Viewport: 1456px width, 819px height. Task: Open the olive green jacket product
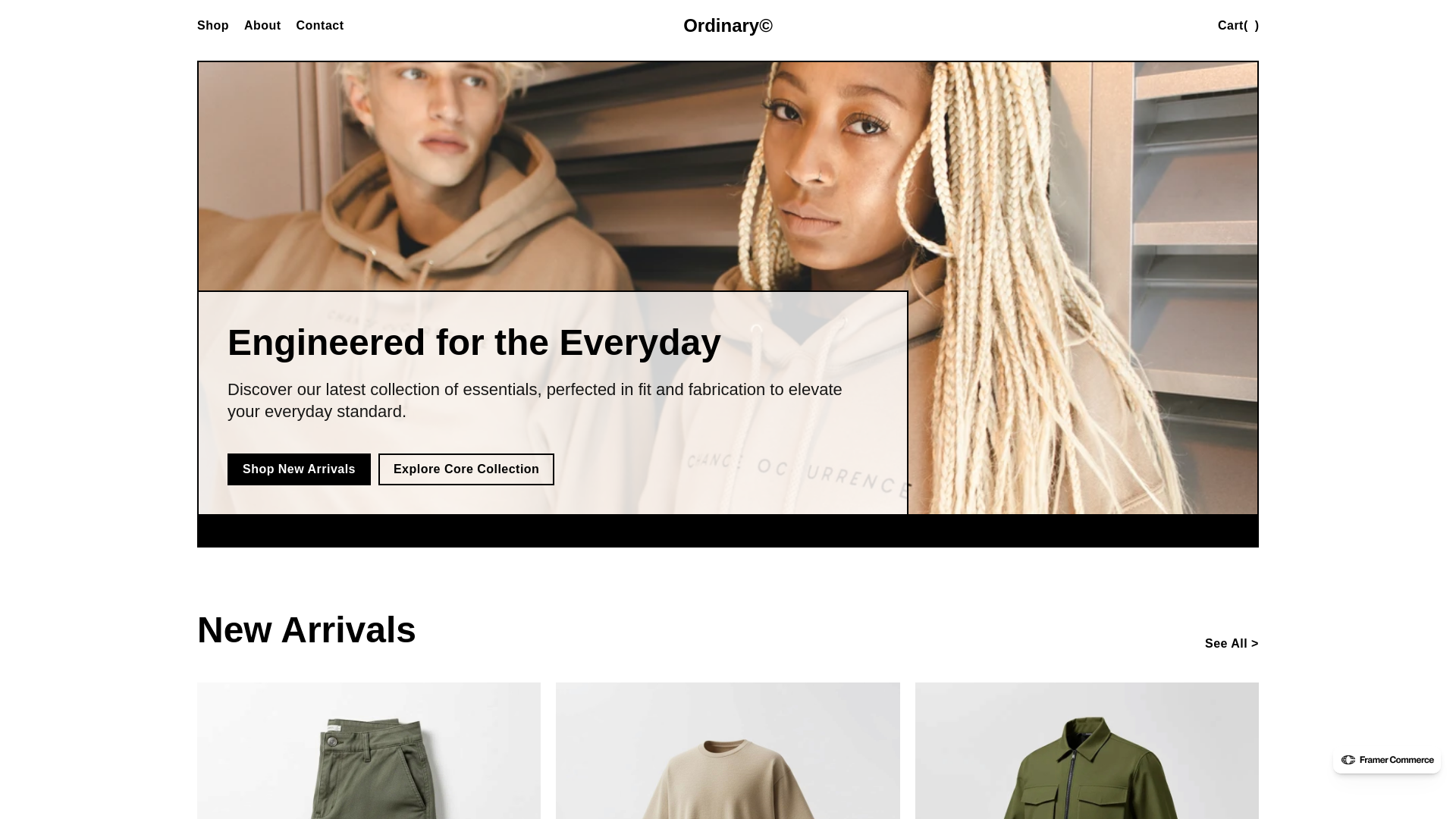[1087, 751]
